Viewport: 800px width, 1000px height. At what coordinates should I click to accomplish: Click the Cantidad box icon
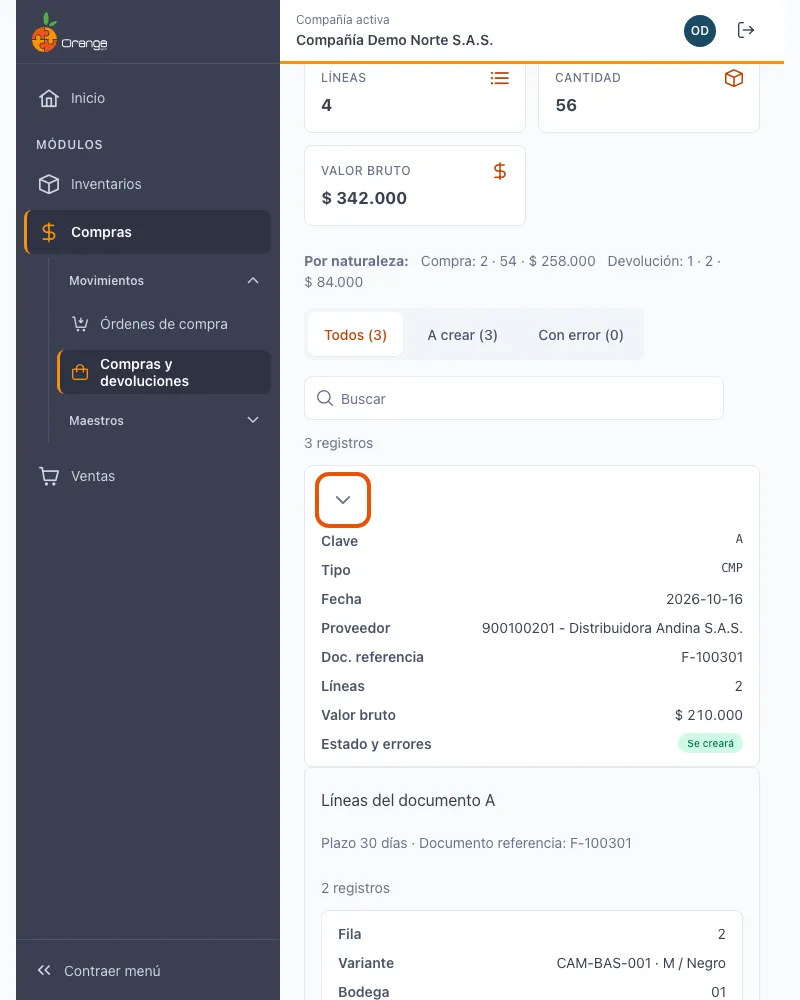[x=734, y=78]
